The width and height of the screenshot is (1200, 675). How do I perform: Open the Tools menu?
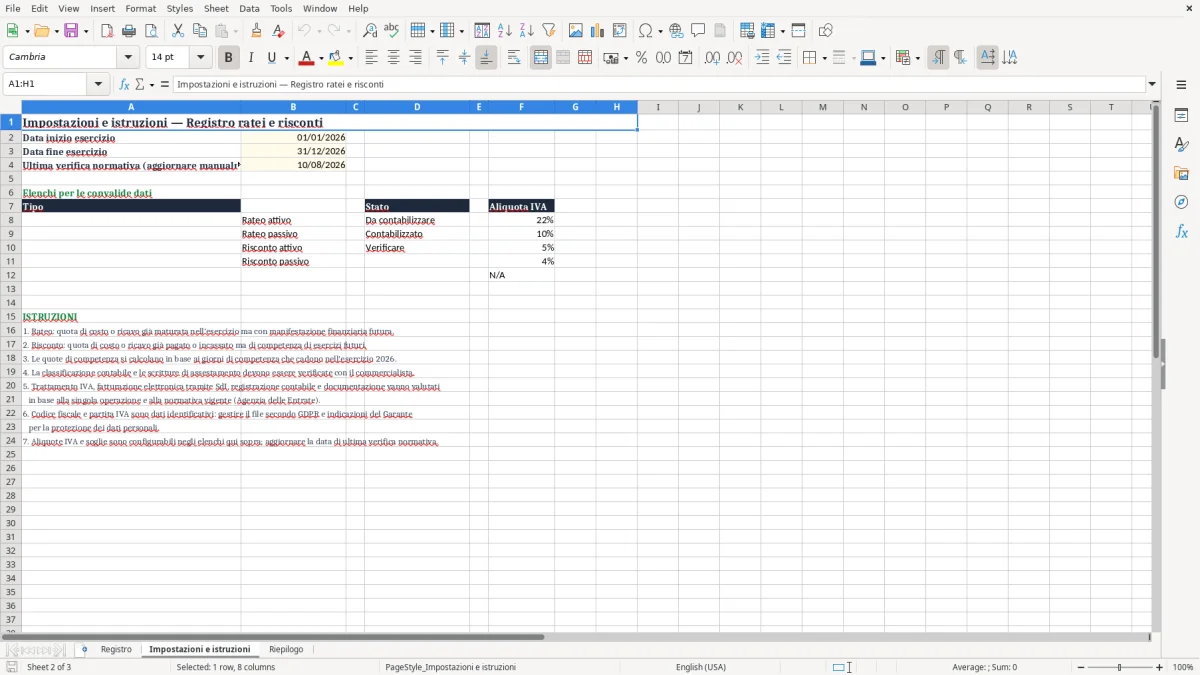pyautogui.click(x=281, y=8)
